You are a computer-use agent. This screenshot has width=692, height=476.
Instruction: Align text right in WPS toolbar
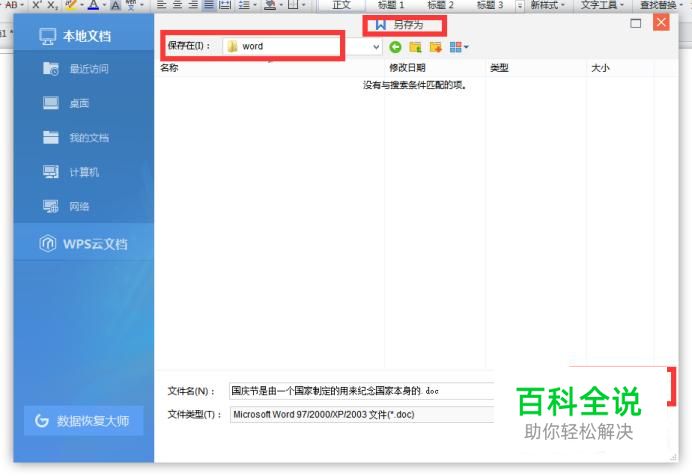[x=193, y=5]
